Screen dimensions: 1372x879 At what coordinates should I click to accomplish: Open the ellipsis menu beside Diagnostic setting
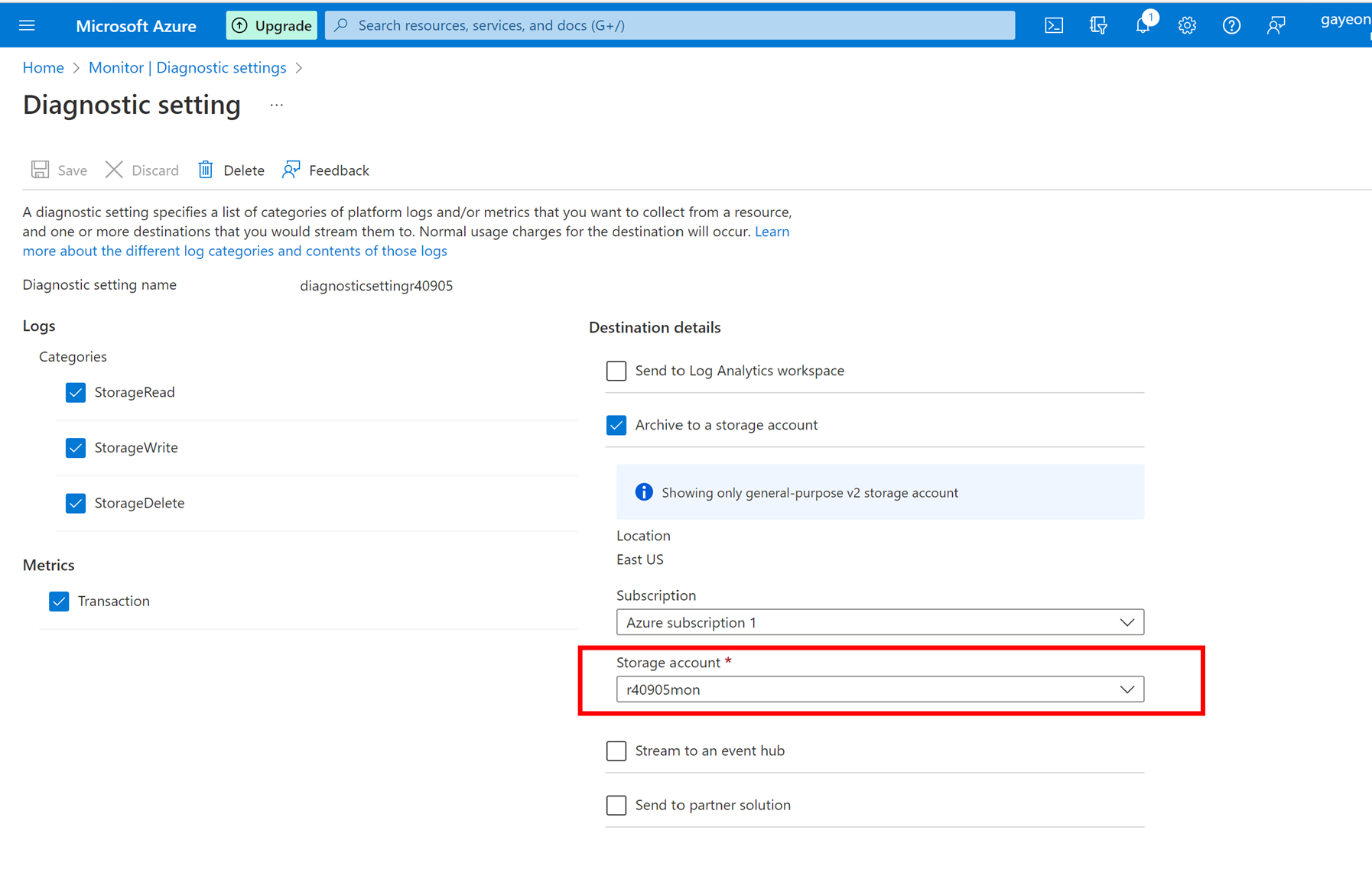point(277,105)
